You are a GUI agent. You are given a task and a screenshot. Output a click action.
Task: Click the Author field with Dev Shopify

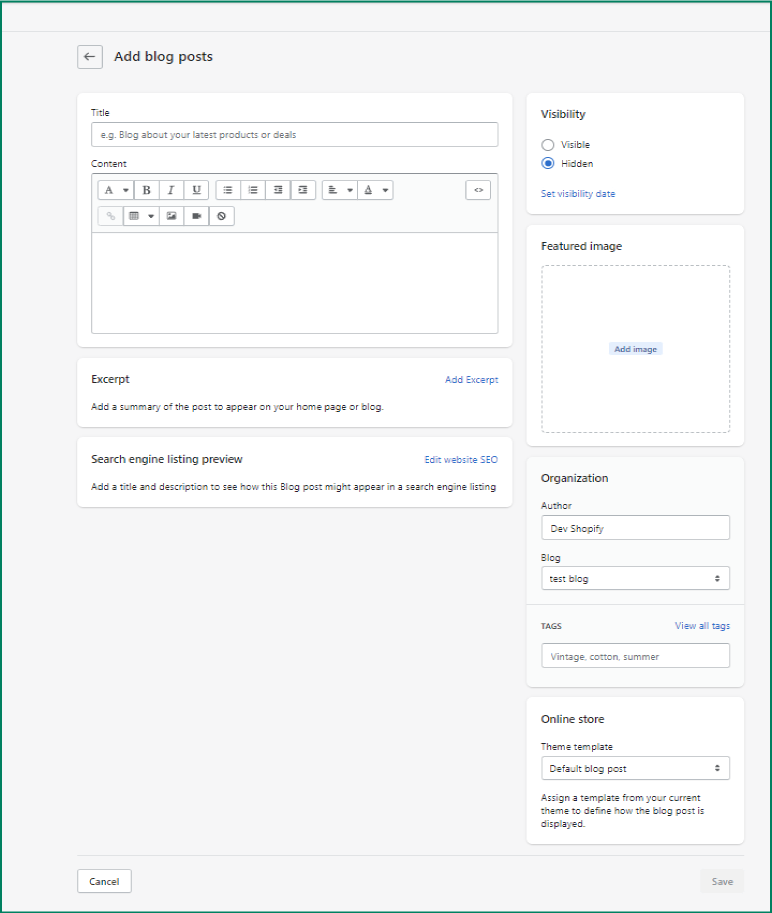coord(635,528)
